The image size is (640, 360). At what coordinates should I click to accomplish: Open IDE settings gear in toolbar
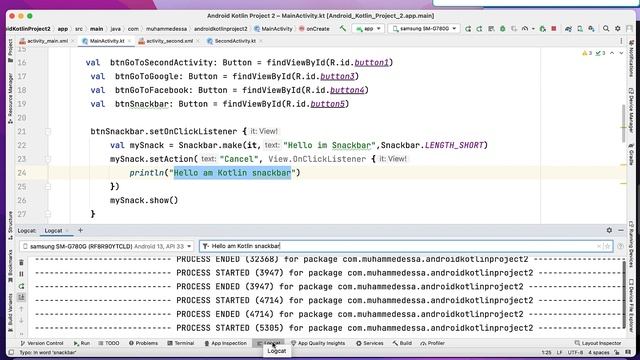pyautogui.click(x=618, y=29)
